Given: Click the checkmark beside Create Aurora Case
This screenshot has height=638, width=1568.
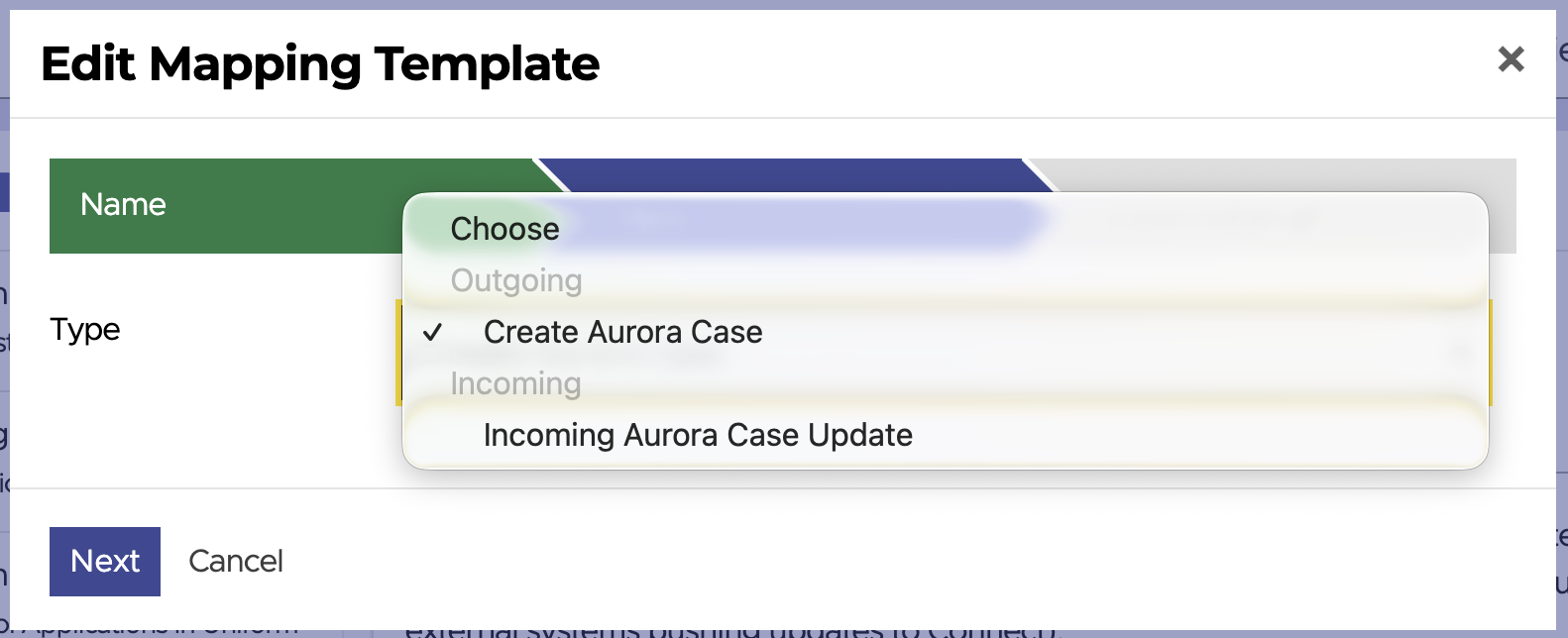Looking at the screenshot, I should 433,334.
